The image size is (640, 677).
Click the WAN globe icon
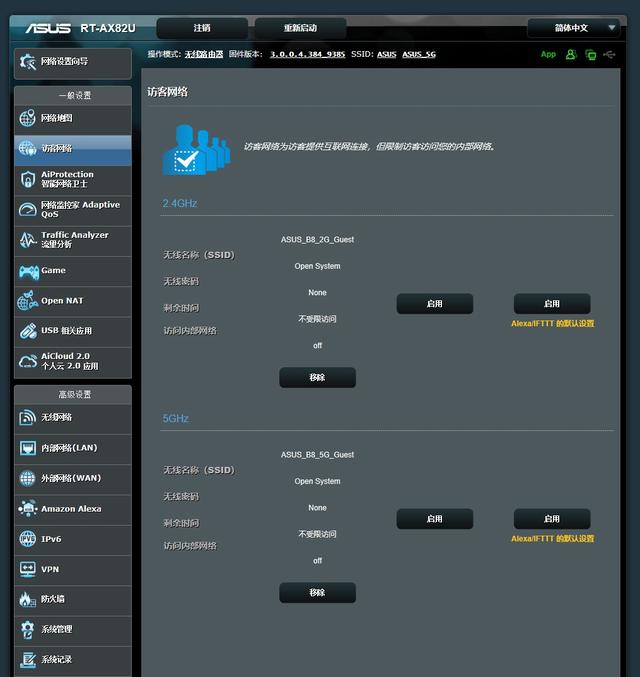27,478
